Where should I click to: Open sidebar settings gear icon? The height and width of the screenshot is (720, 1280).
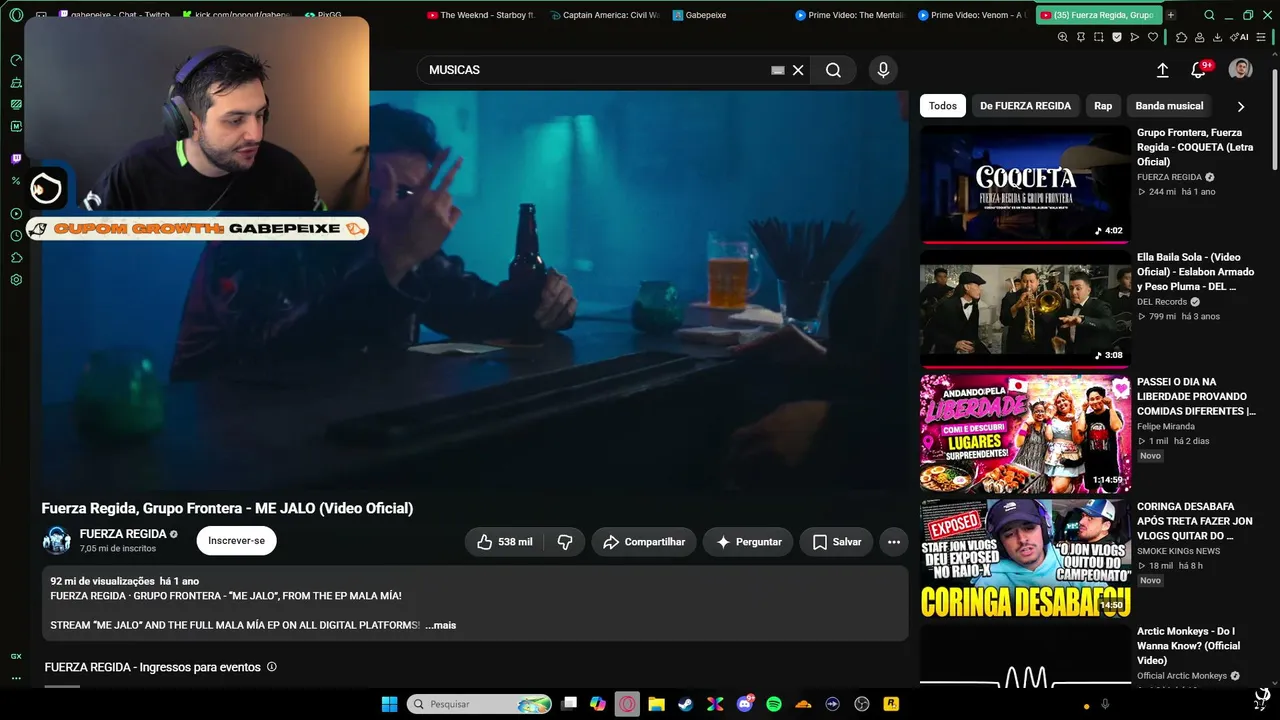(x=16, y=280)
